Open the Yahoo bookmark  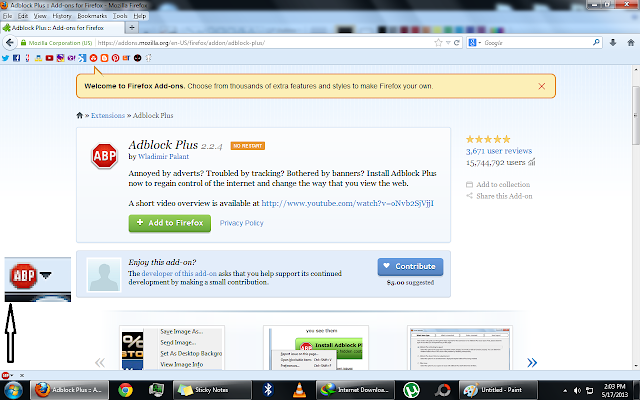click(x=71, y=58)
